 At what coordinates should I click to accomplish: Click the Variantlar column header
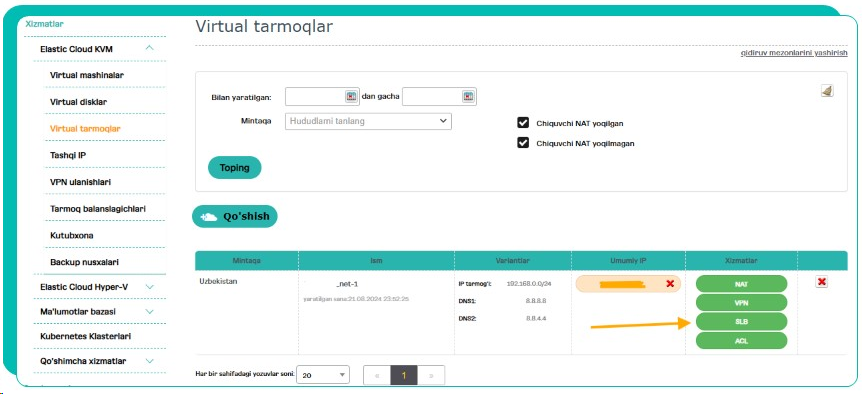(513, 260)
